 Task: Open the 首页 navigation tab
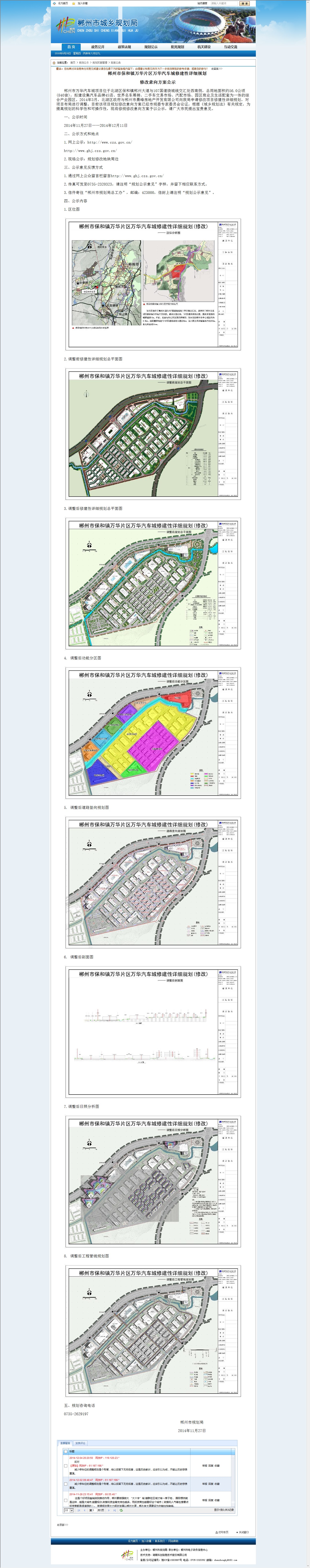coord(71,47)
